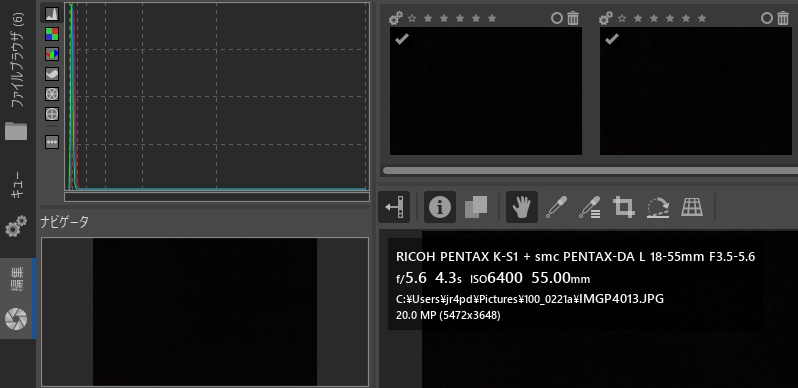Image resolution: width=798 pixels, height=388 pixels.
Task: Select the standard histogram display type
Action: point(52,14)
